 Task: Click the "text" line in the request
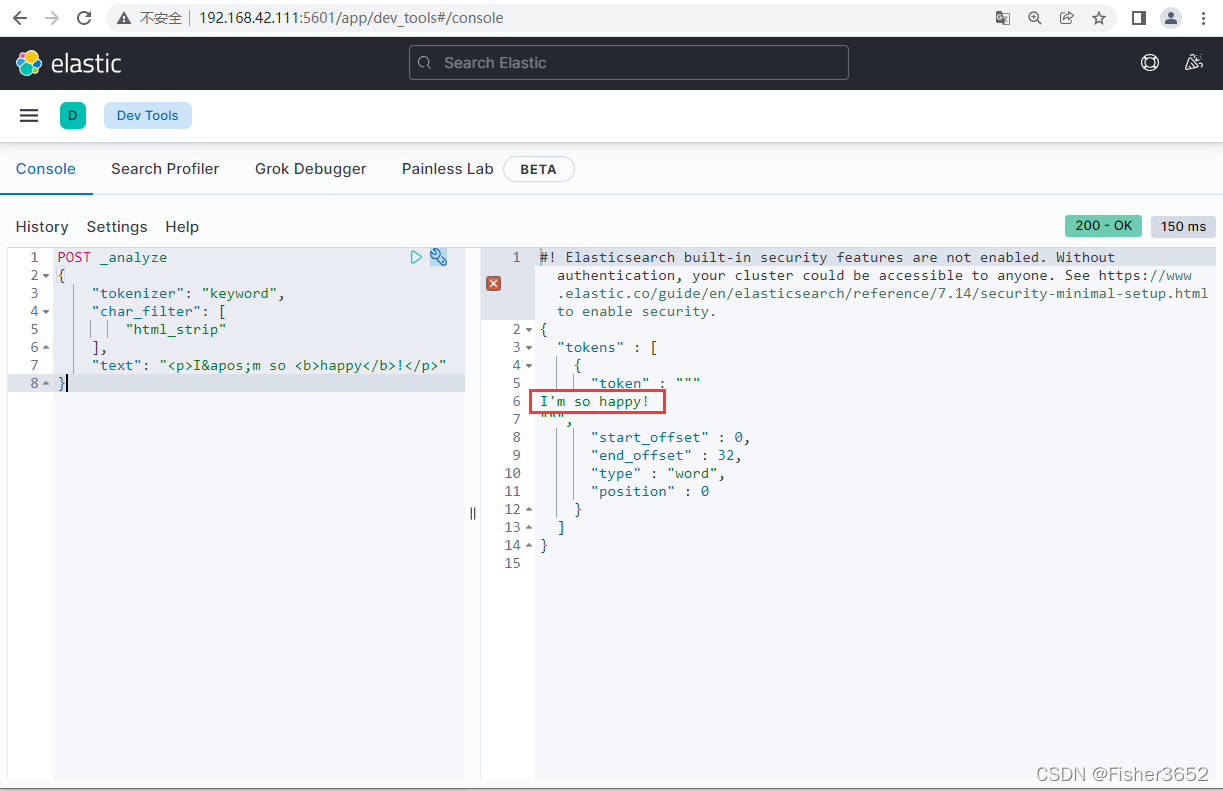[x=268, y=365]
